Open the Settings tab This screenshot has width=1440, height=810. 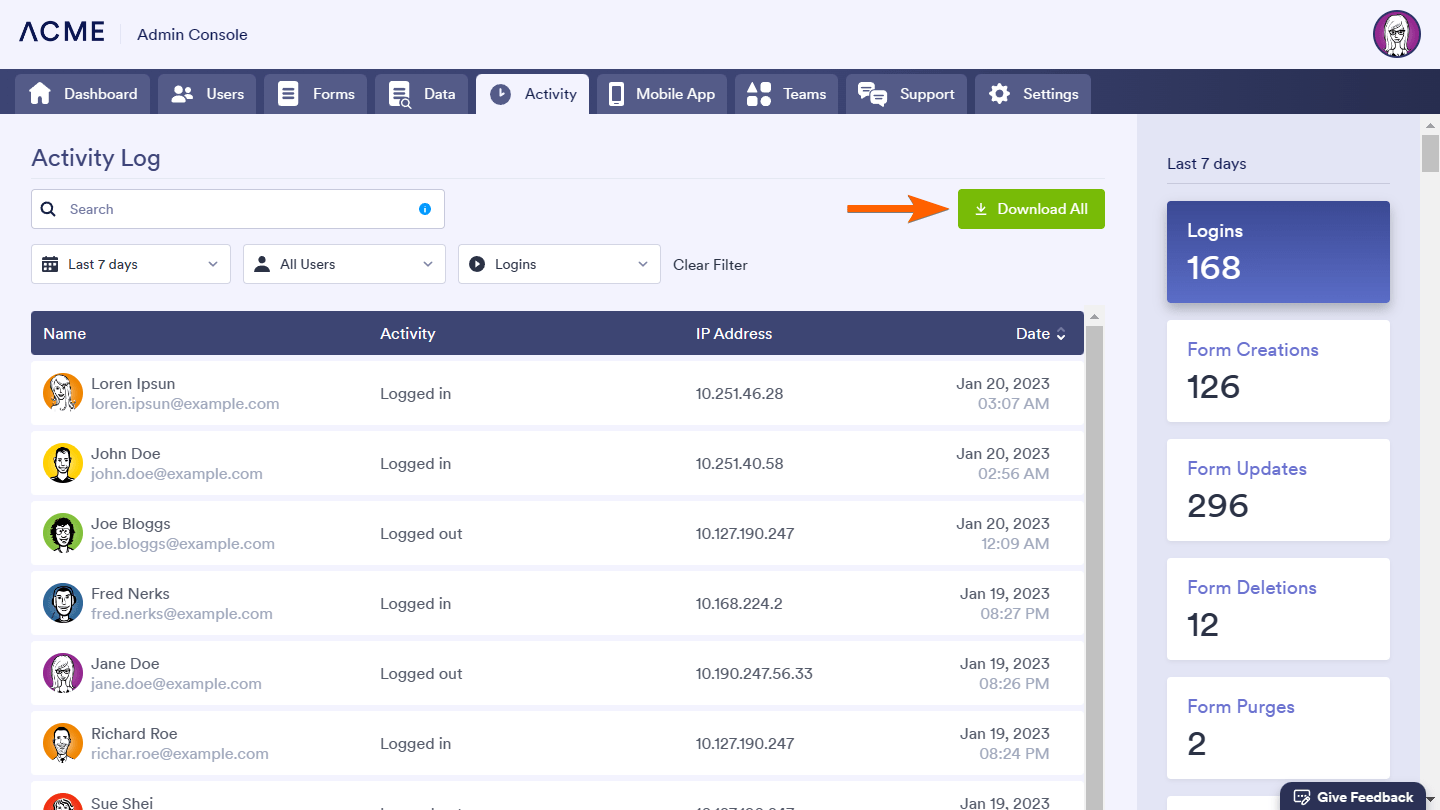click(1033, 94)
